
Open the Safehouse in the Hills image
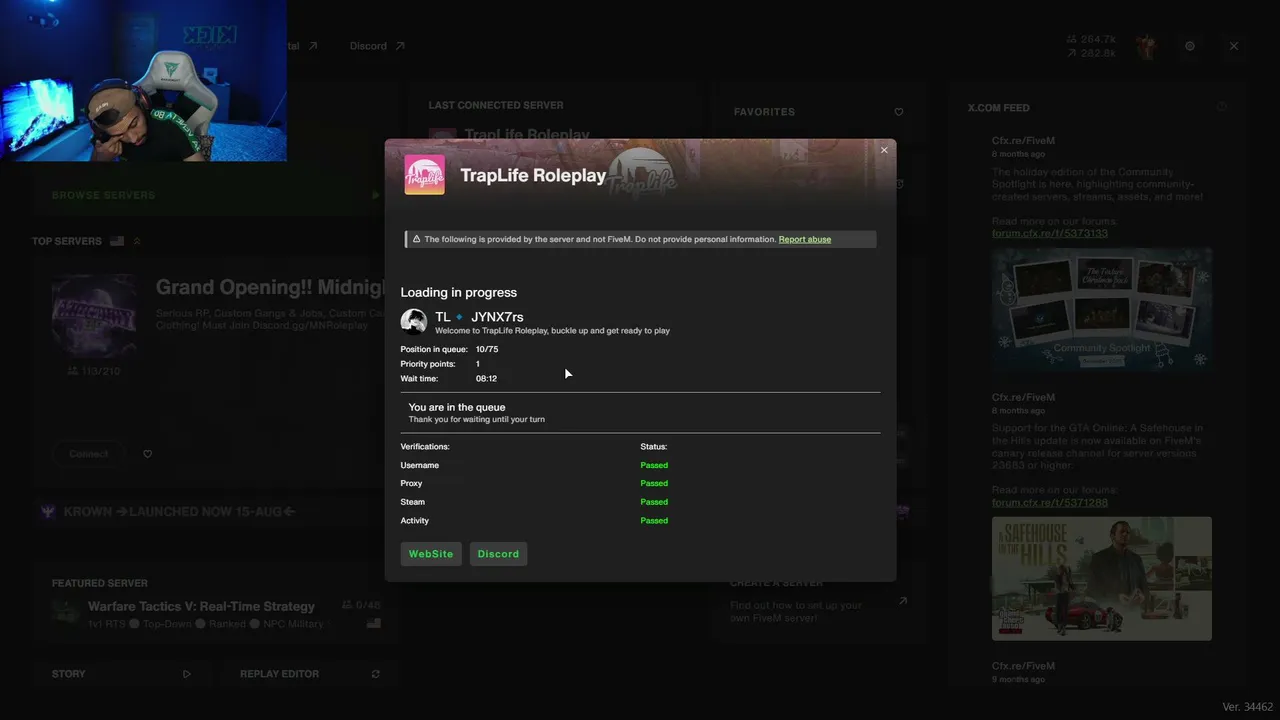point(1102,578)
